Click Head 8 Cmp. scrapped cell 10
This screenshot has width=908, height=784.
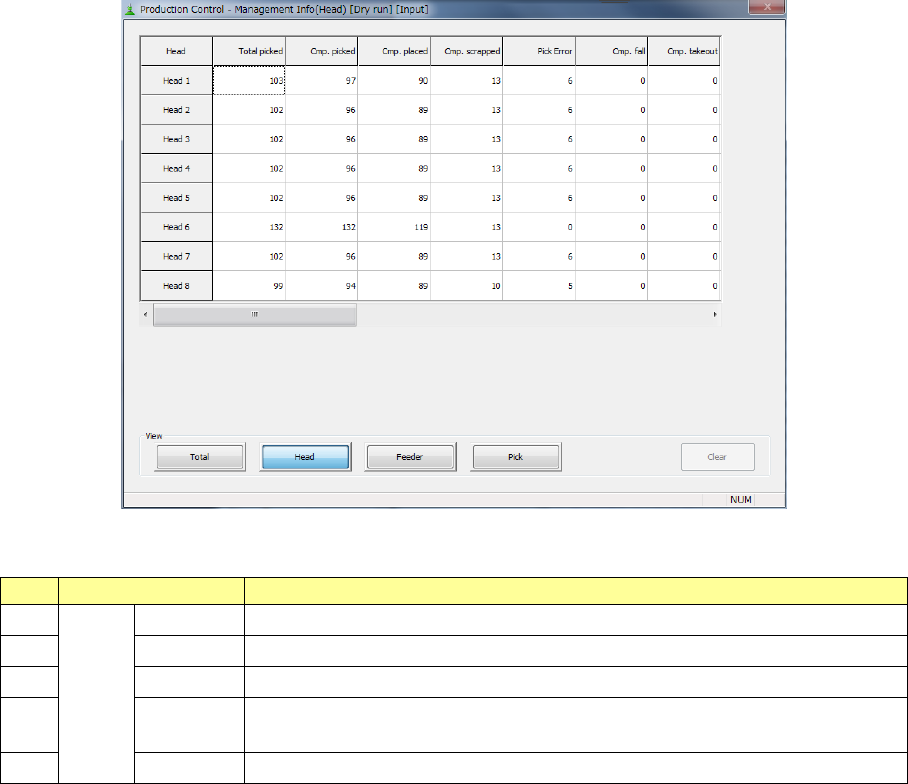click(x=467, y=286)
